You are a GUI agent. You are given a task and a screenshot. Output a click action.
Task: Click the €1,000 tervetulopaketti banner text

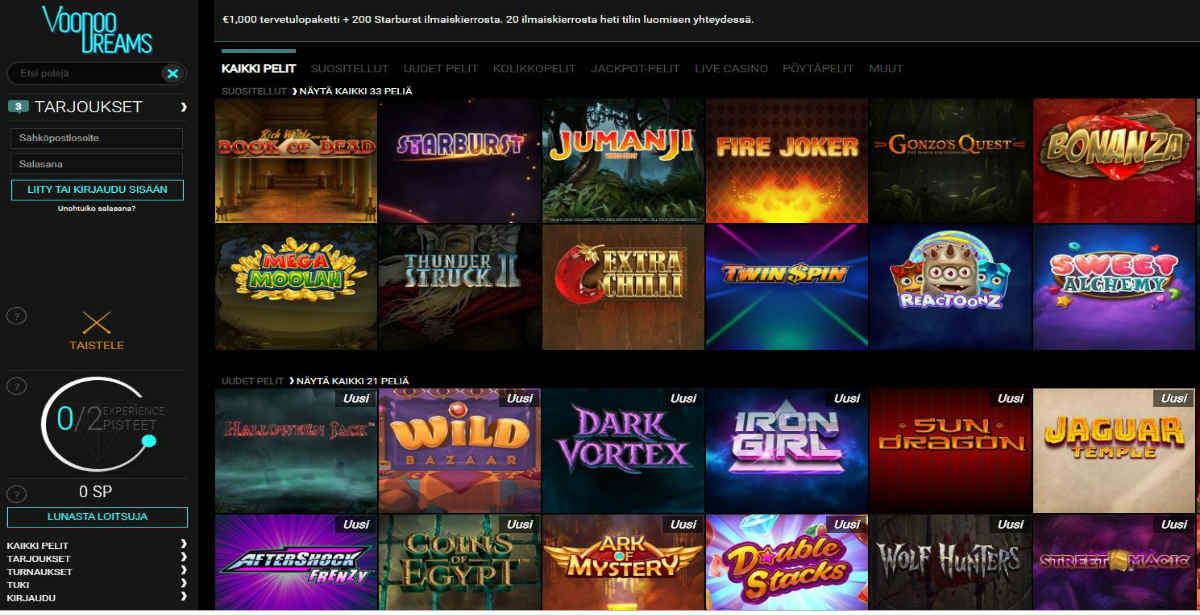pyautogui.click(x=488, y=19)
